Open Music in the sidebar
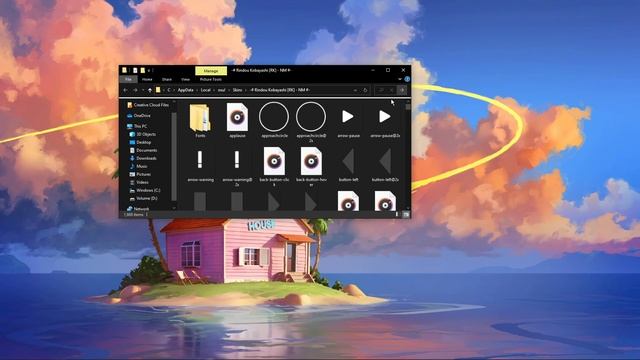 pyautogui.click(x=138, y=166)
